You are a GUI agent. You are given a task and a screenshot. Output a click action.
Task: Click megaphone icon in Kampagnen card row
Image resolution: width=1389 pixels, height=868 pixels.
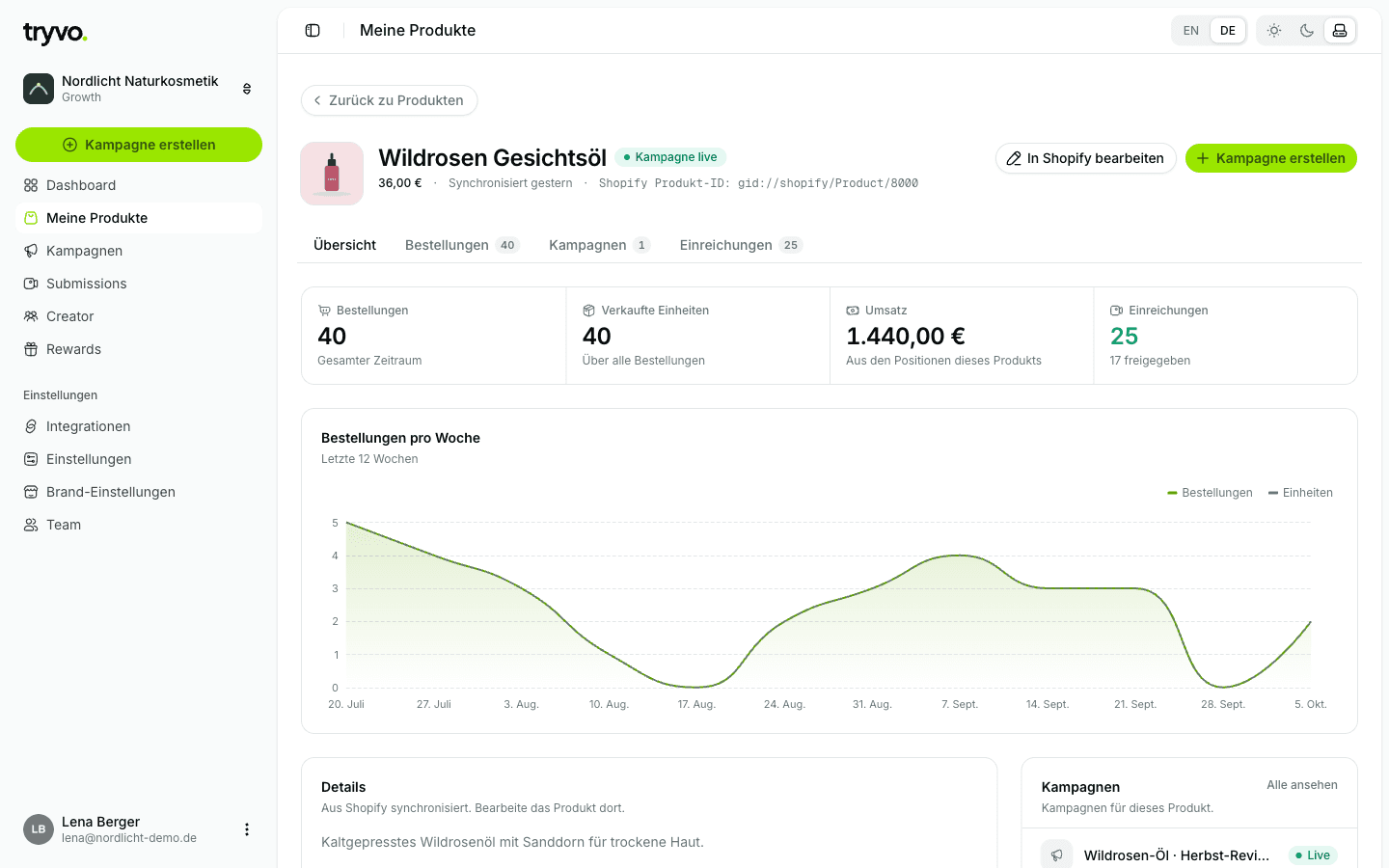tap(1057, 855)
